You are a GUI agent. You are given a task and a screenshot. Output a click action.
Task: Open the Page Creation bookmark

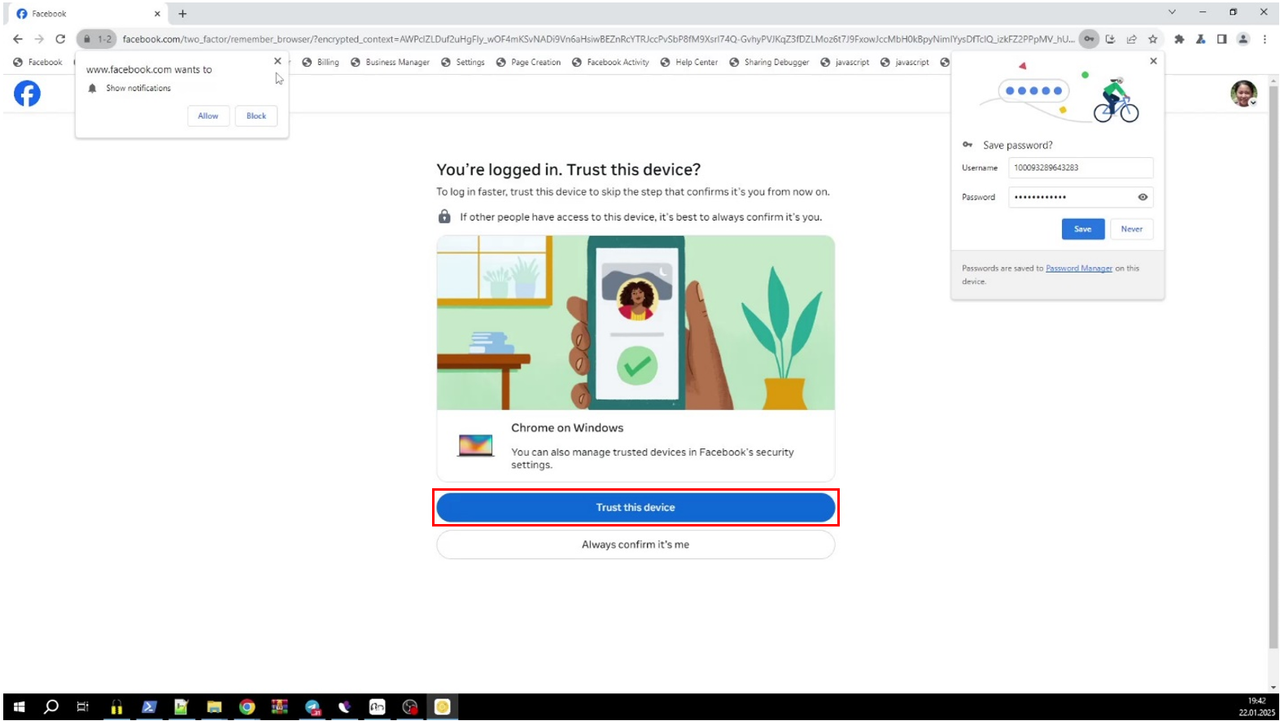(x=528, y=62)
